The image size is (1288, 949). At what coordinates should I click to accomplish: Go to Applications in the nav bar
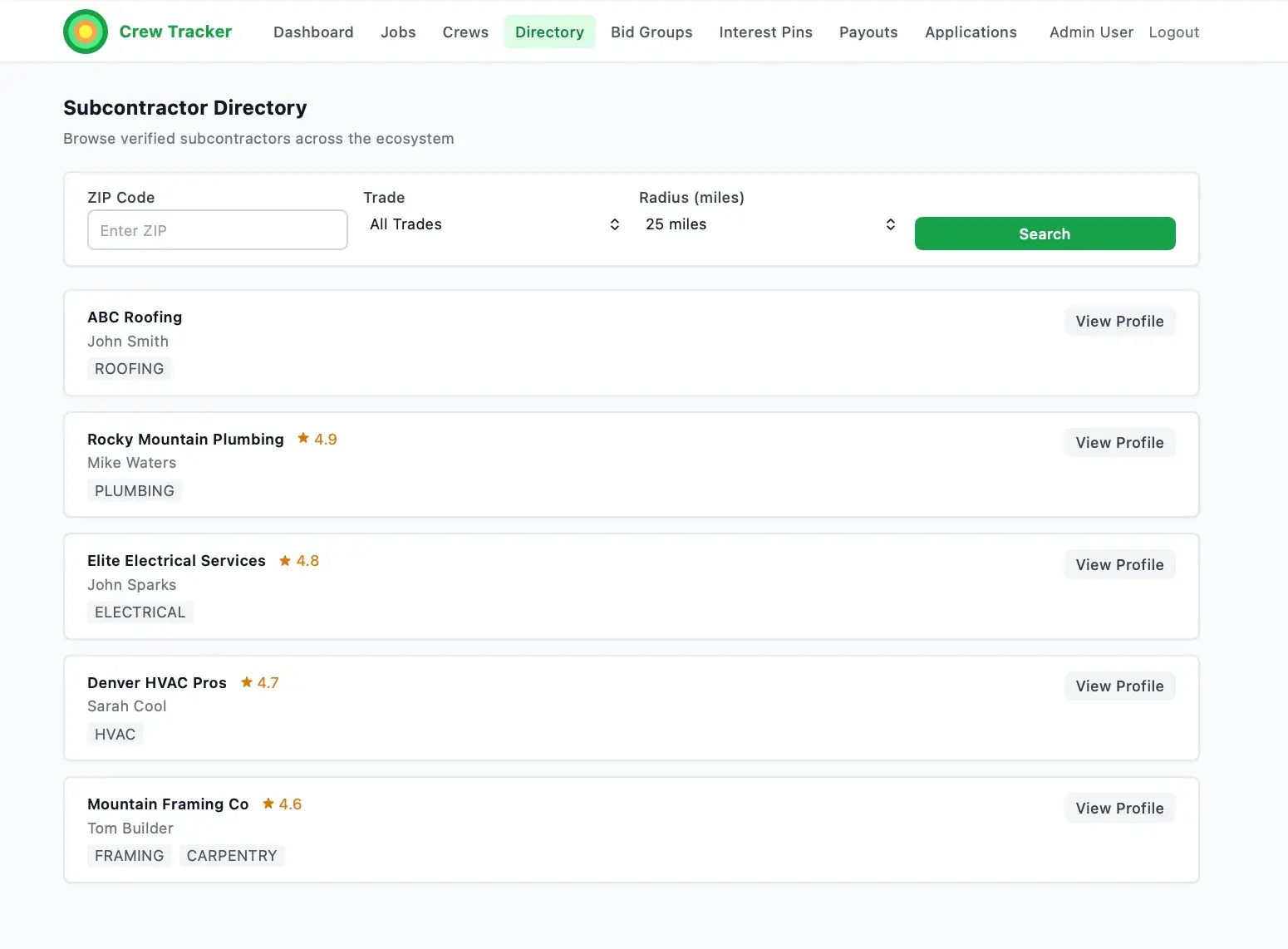(x=971, y=32)
